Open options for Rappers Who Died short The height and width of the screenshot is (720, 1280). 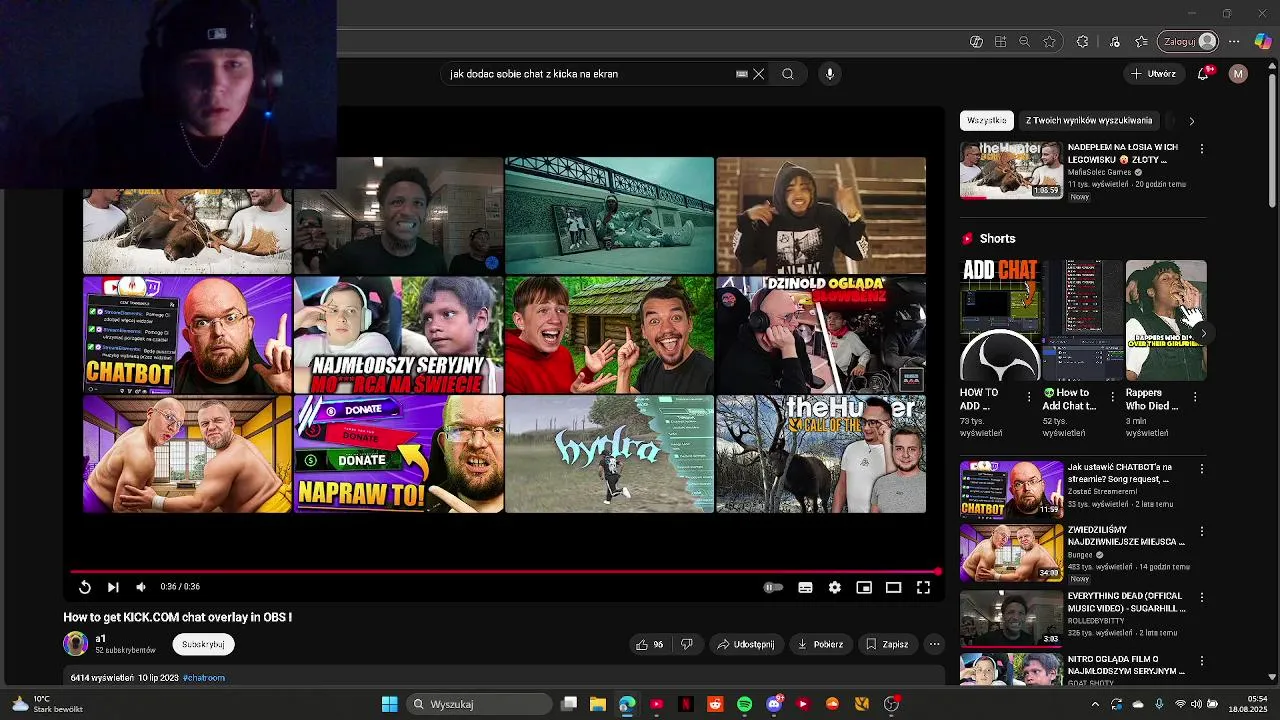pyautogui.click(x=1195, y=396)
